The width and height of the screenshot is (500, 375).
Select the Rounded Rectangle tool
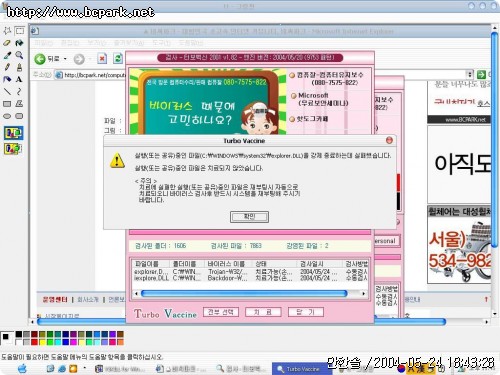pos(20,116)
